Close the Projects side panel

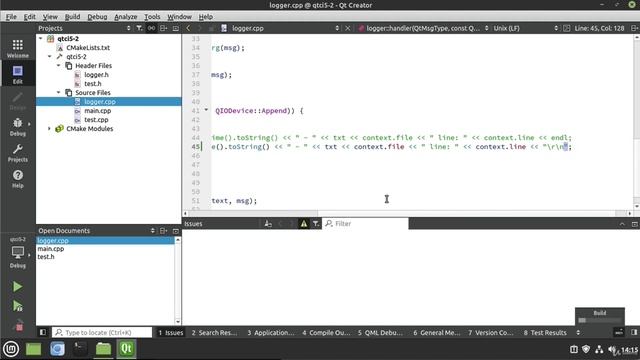point(176,28)
